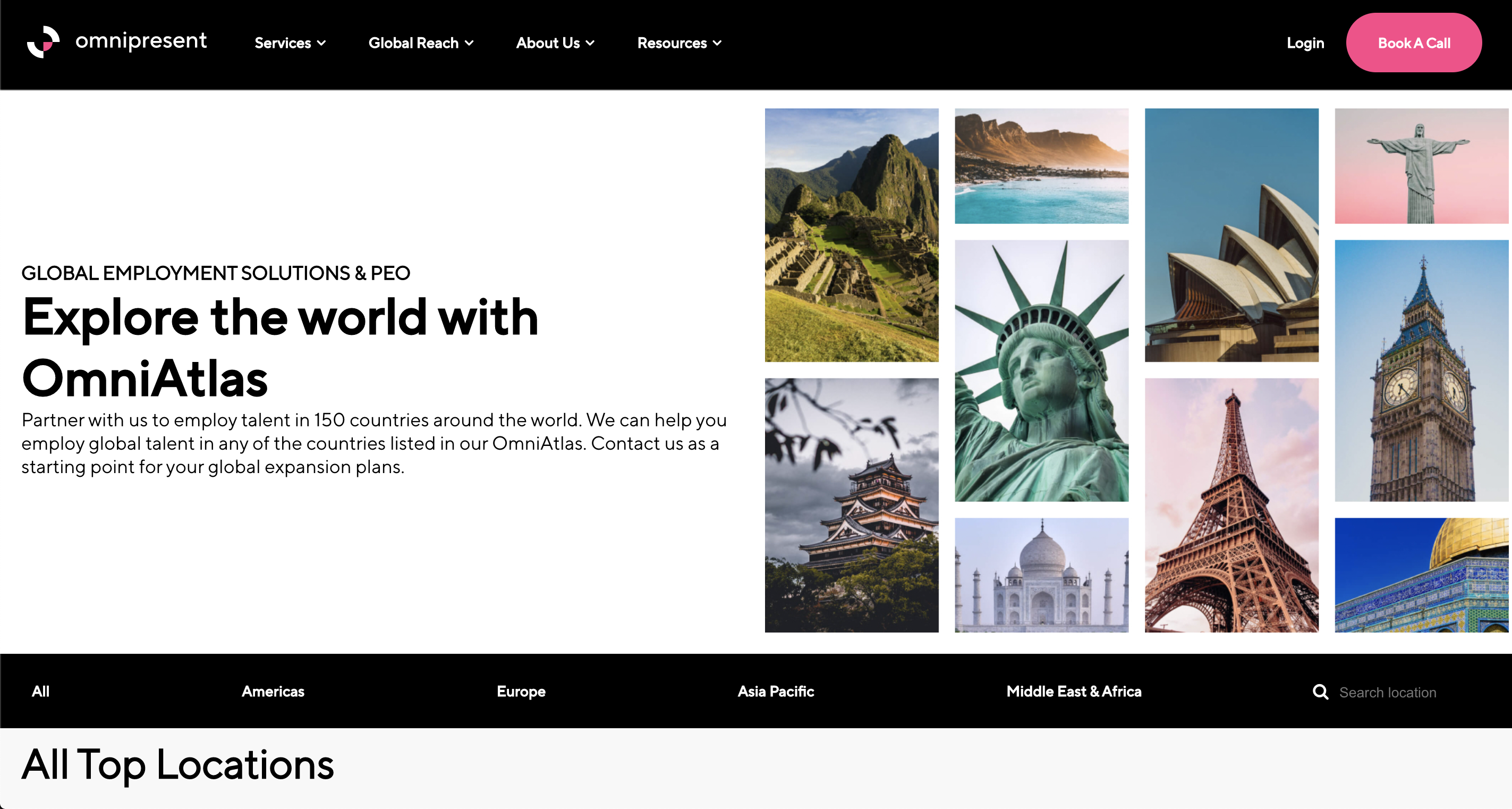Image resolution: width=1512 pixels, height=809 pixels.
Task: Open the Global Reach dropdown
Action: pyautogui.click(x=421, y=43)
